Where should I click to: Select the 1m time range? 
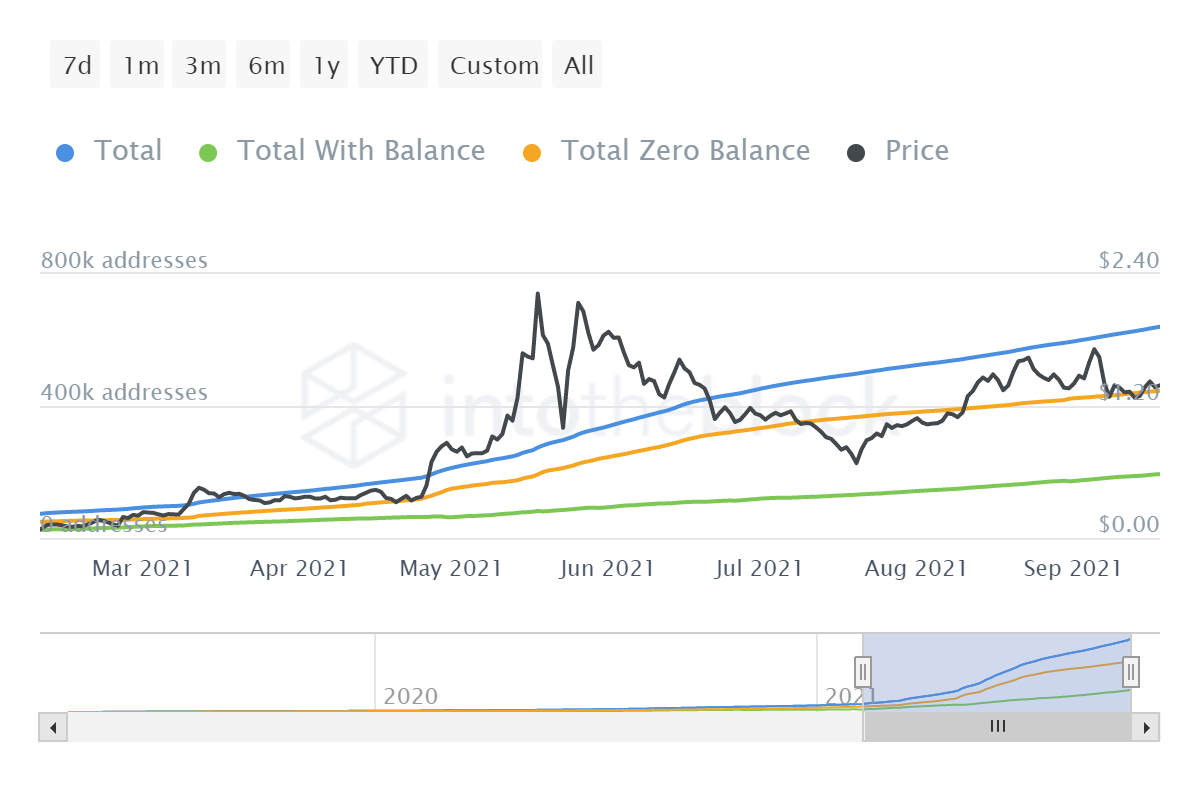click(140, 66)
